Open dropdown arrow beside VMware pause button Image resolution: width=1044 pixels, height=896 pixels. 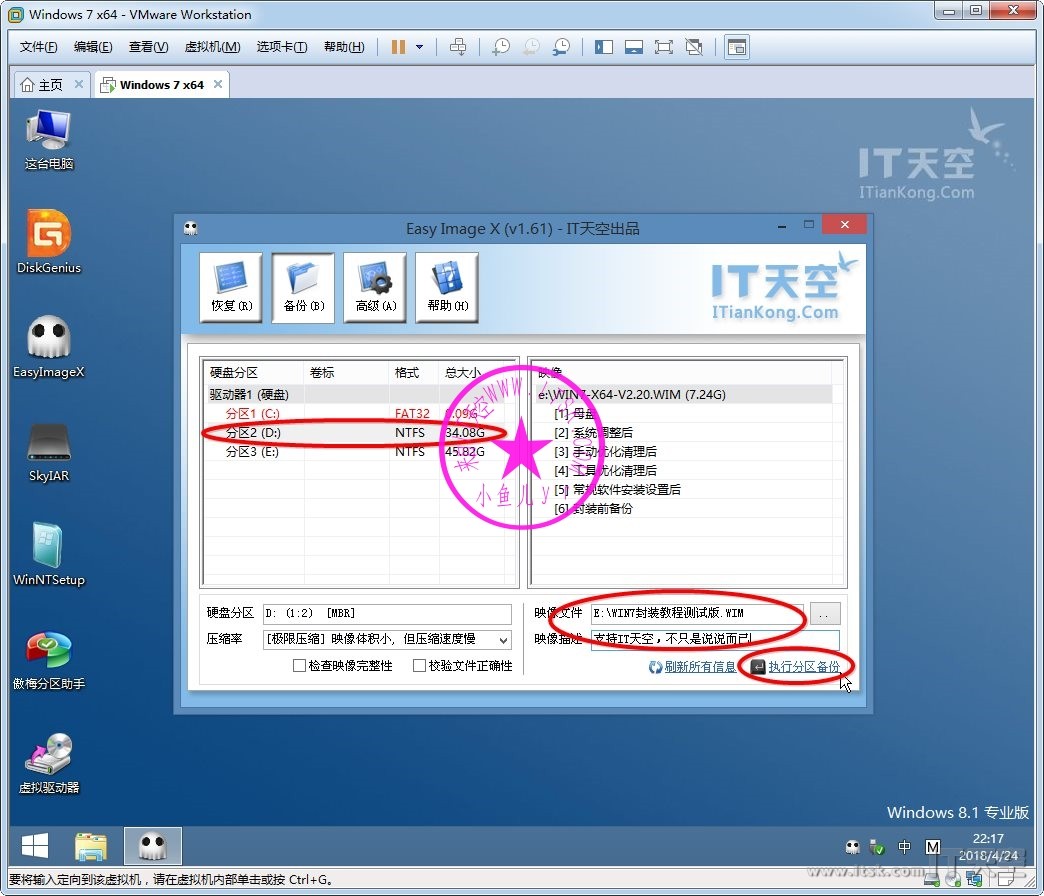click(x=419, y=47)
